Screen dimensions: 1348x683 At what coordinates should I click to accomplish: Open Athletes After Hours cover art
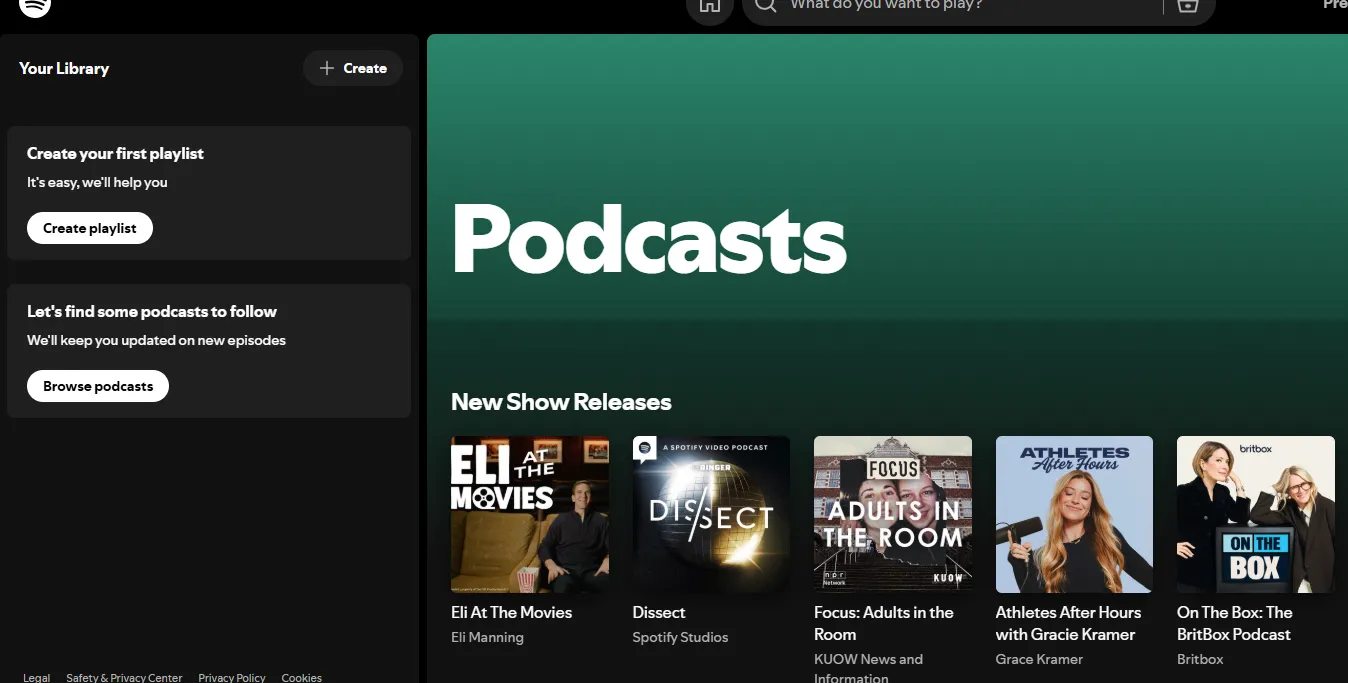[x=1074, y=514]
